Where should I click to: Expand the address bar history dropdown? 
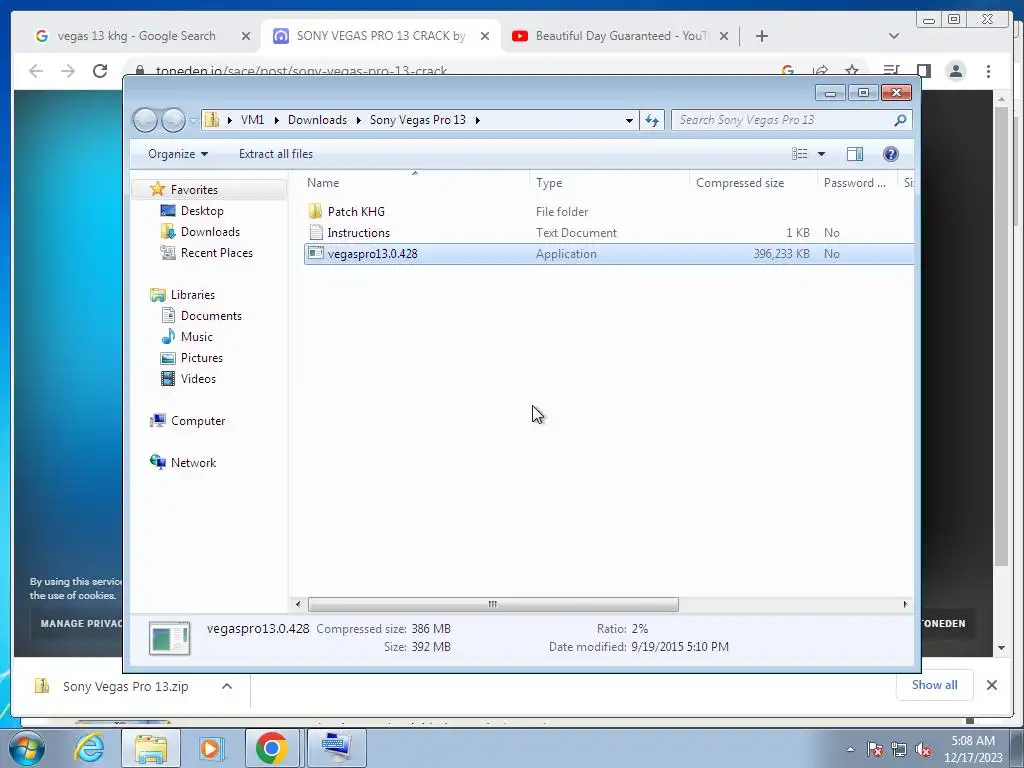[x=629, y=120]
